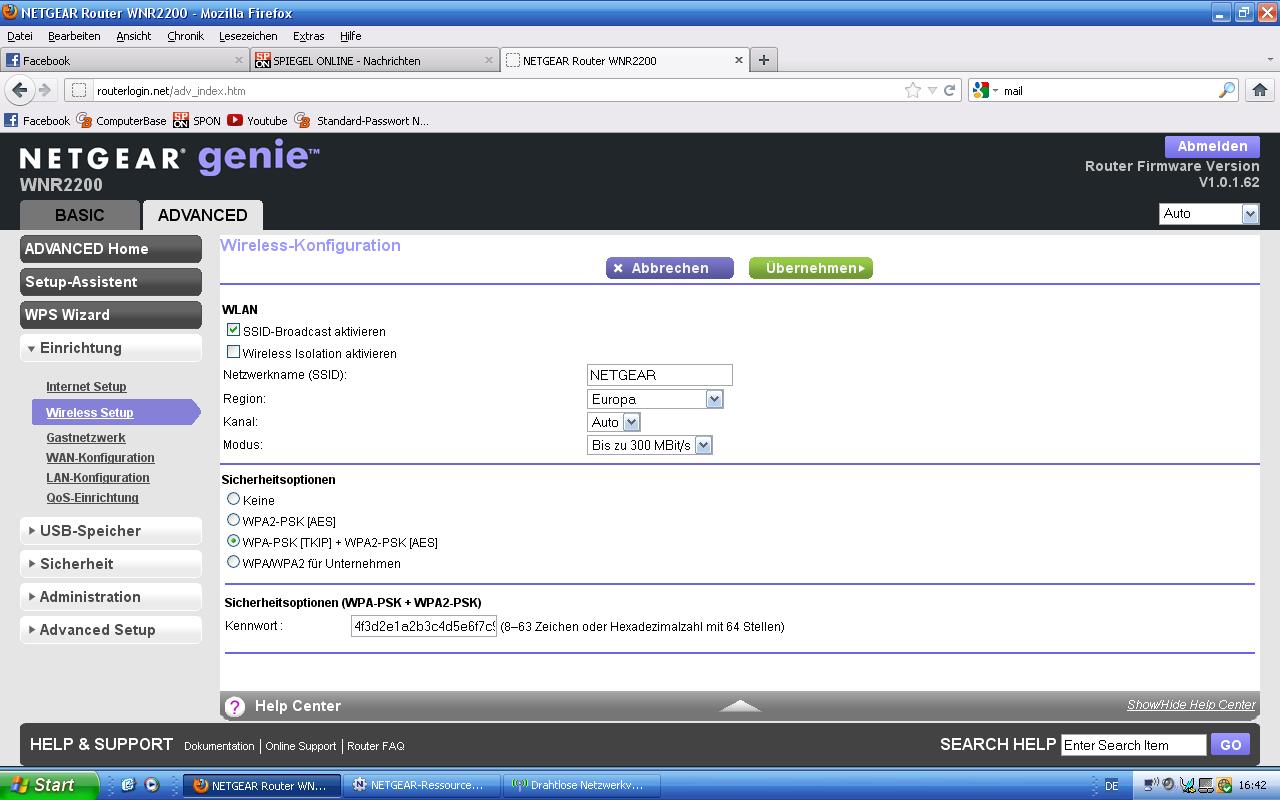Screen dimensions: 1280x800
Task: Open the Facebook bookmark
Action: (x=37, y=120)
